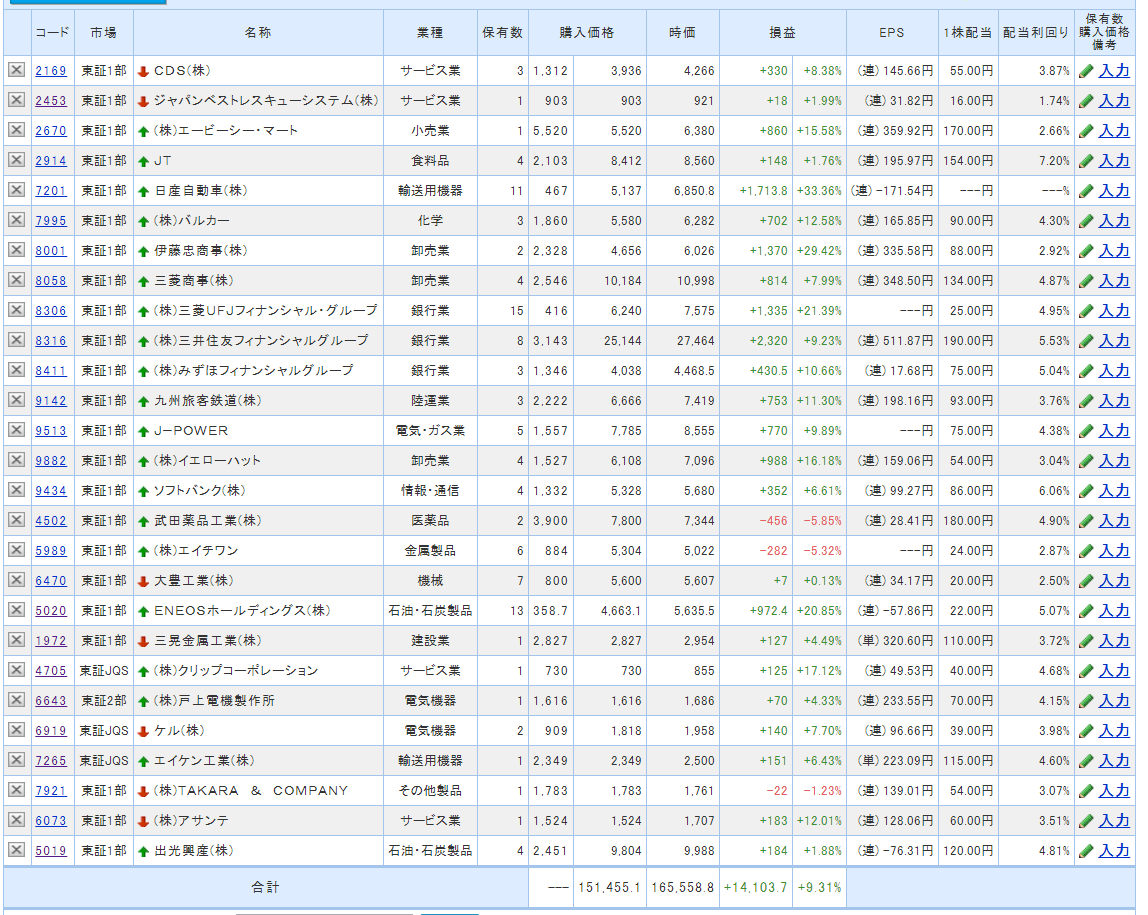Click pencil icon in ケル(株) row

pos(1086,731)
